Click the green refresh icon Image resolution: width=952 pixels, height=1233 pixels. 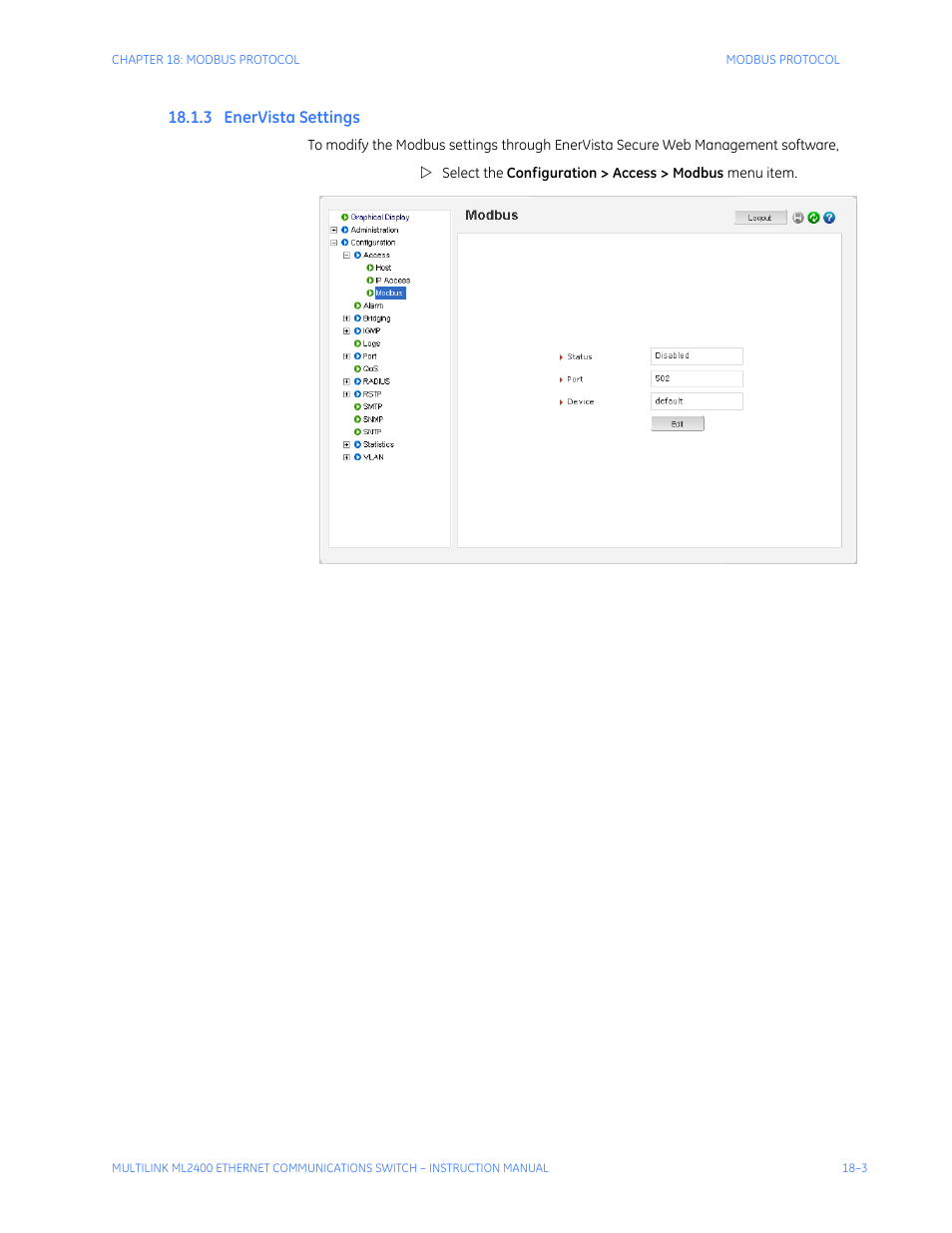coord(813,218)
